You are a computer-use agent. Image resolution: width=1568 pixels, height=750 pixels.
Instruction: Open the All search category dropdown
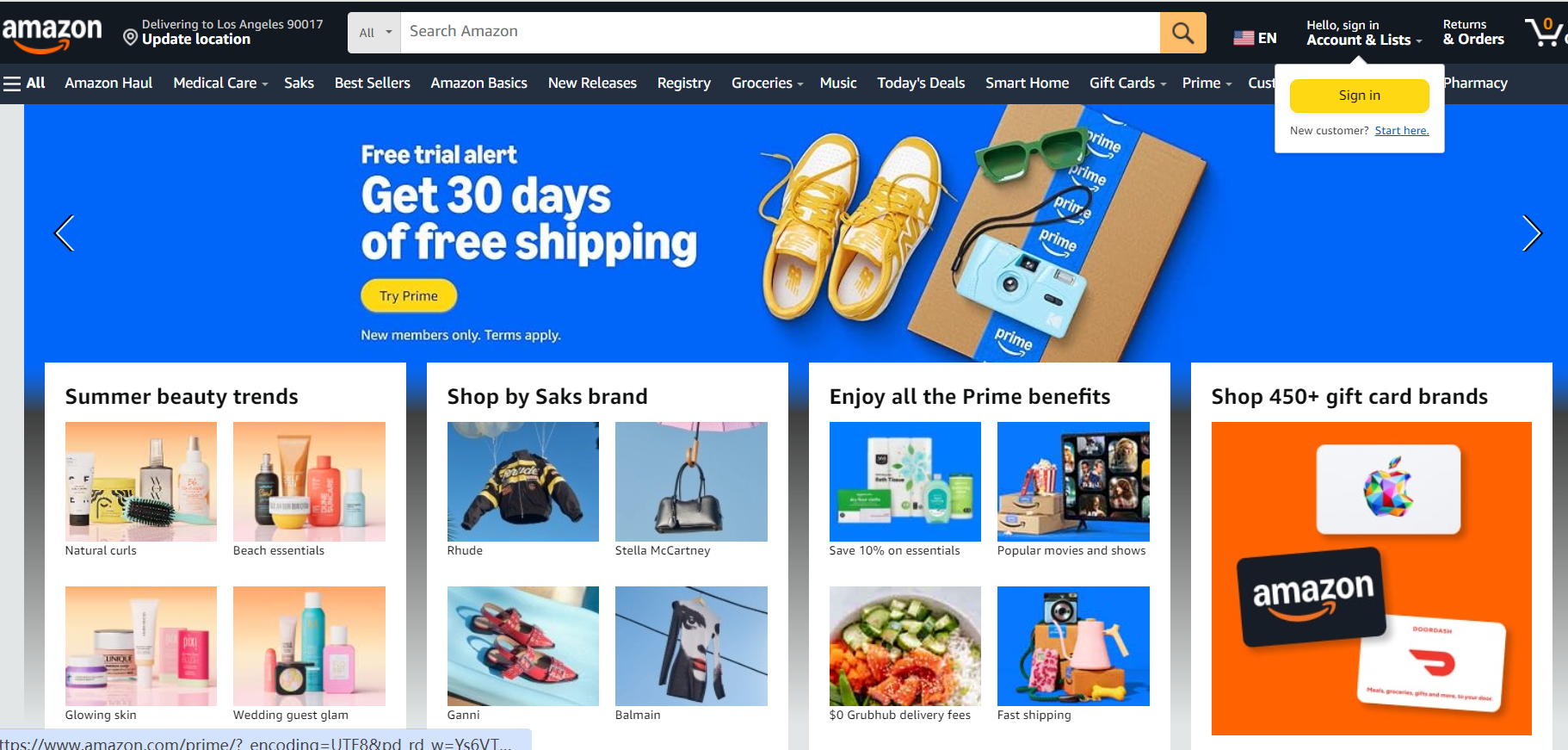pos(374,33)
